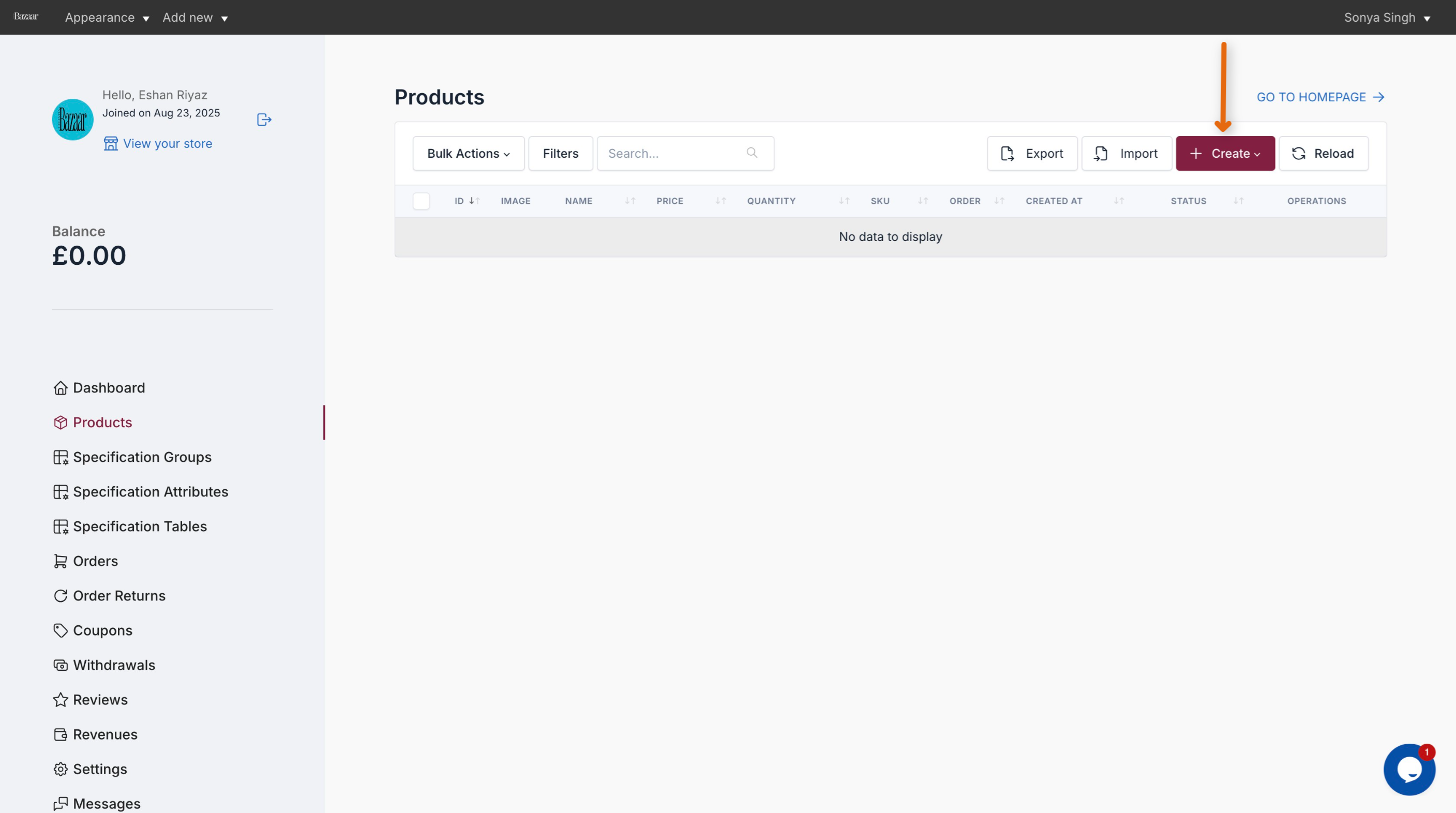Open the live chat bubble
This screenshot has height=813, width=1456.
coord(1409,770)
